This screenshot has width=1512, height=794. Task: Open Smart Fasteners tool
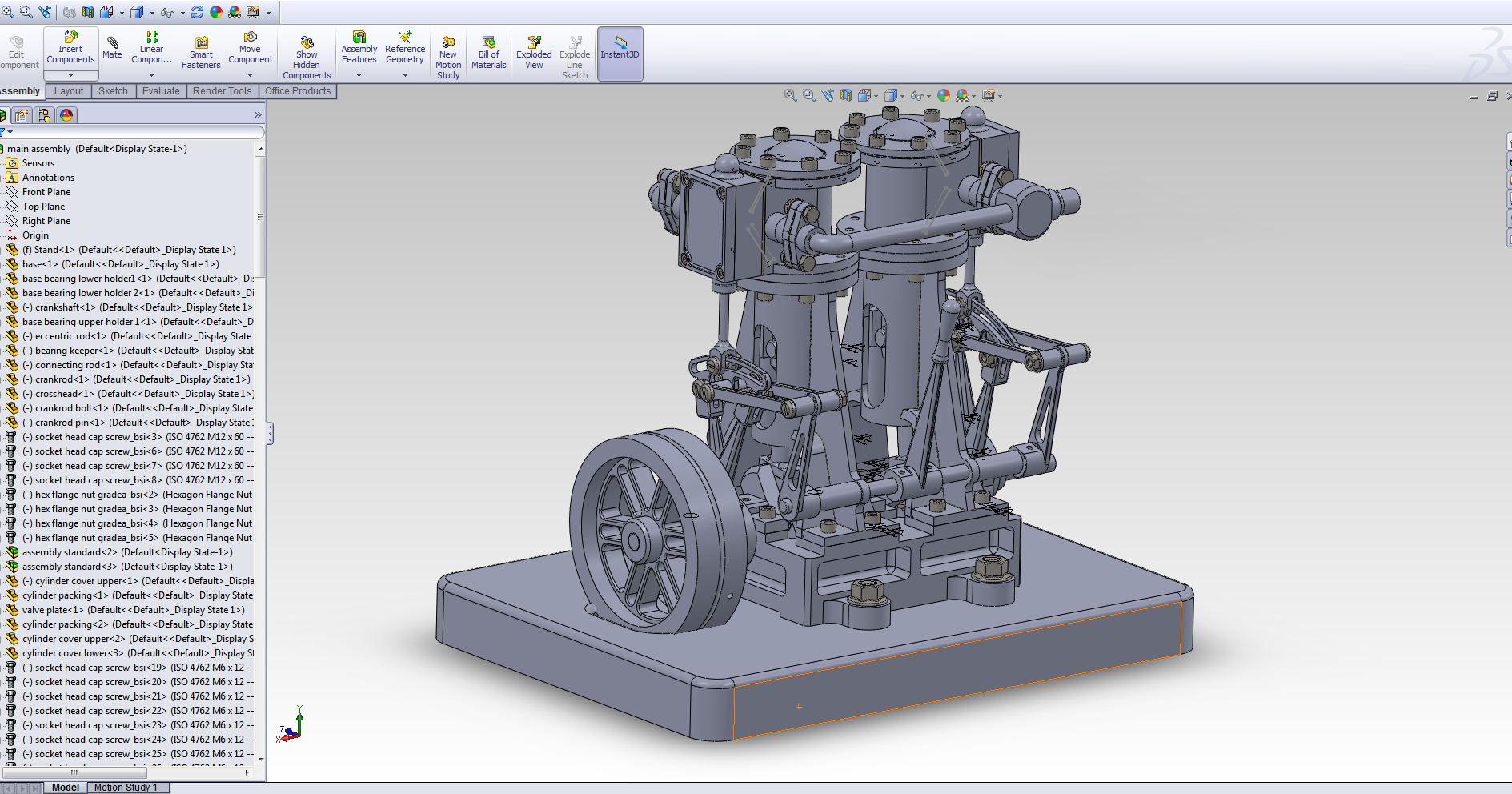[201, 52]
